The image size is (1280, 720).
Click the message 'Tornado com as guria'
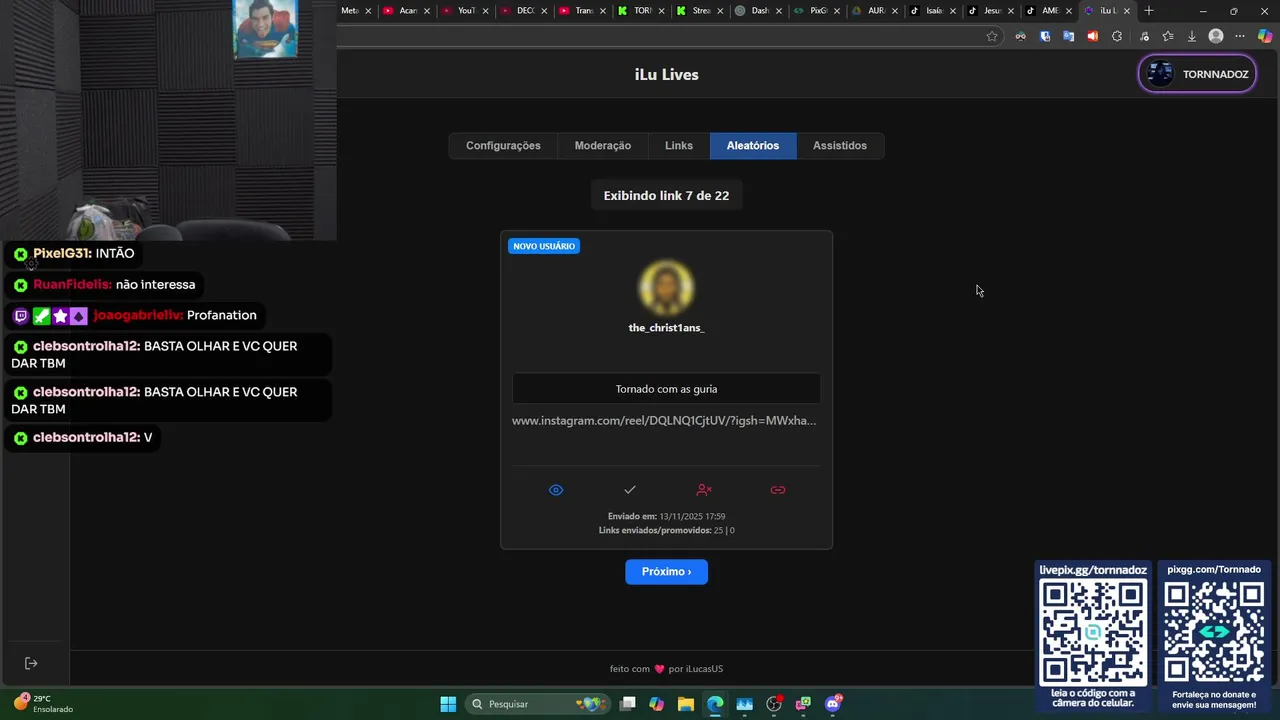coord(666,389)
